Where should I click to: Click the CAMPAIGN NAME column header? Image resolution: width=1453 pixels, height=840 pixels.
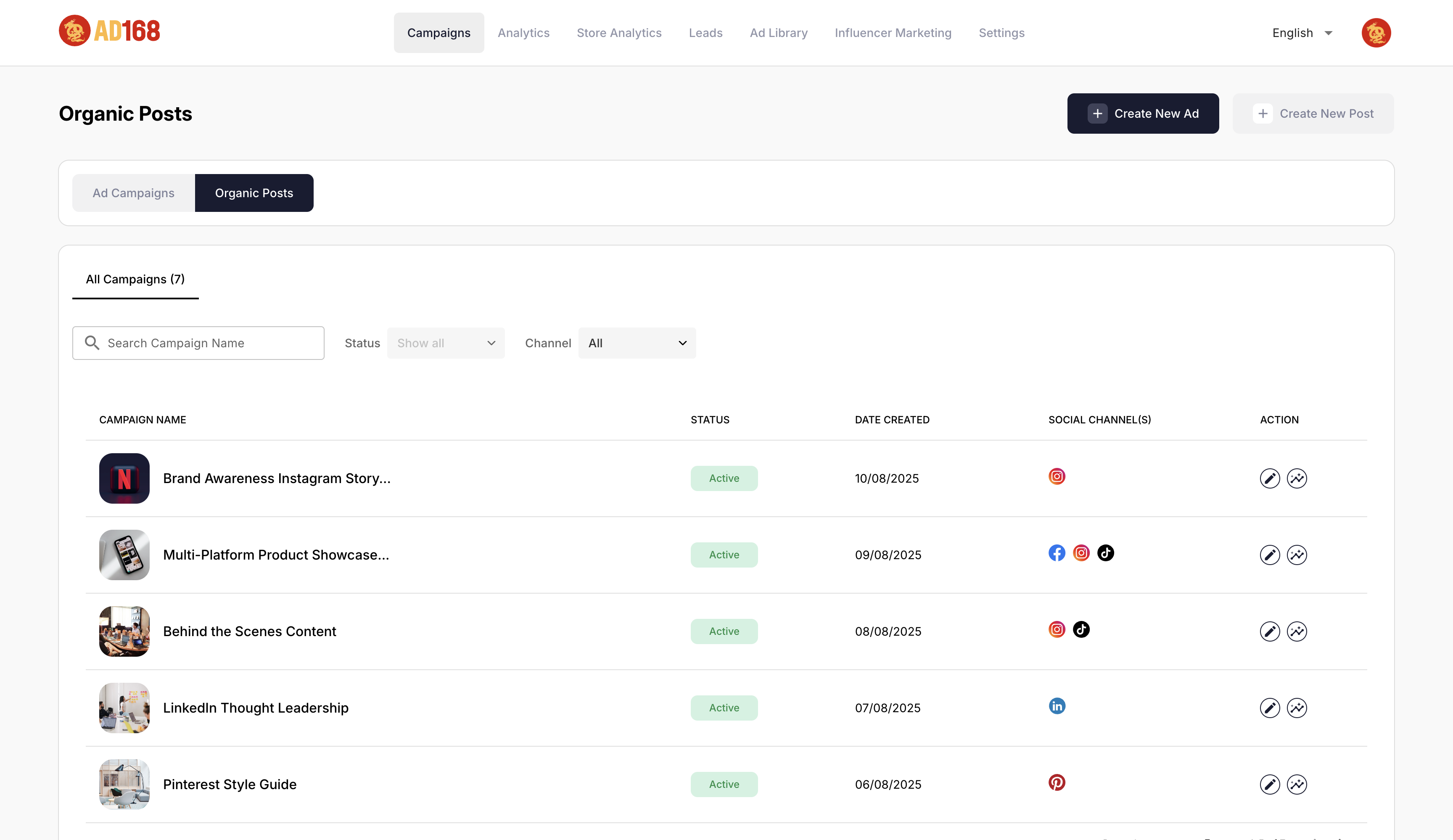tap(143, 420)
